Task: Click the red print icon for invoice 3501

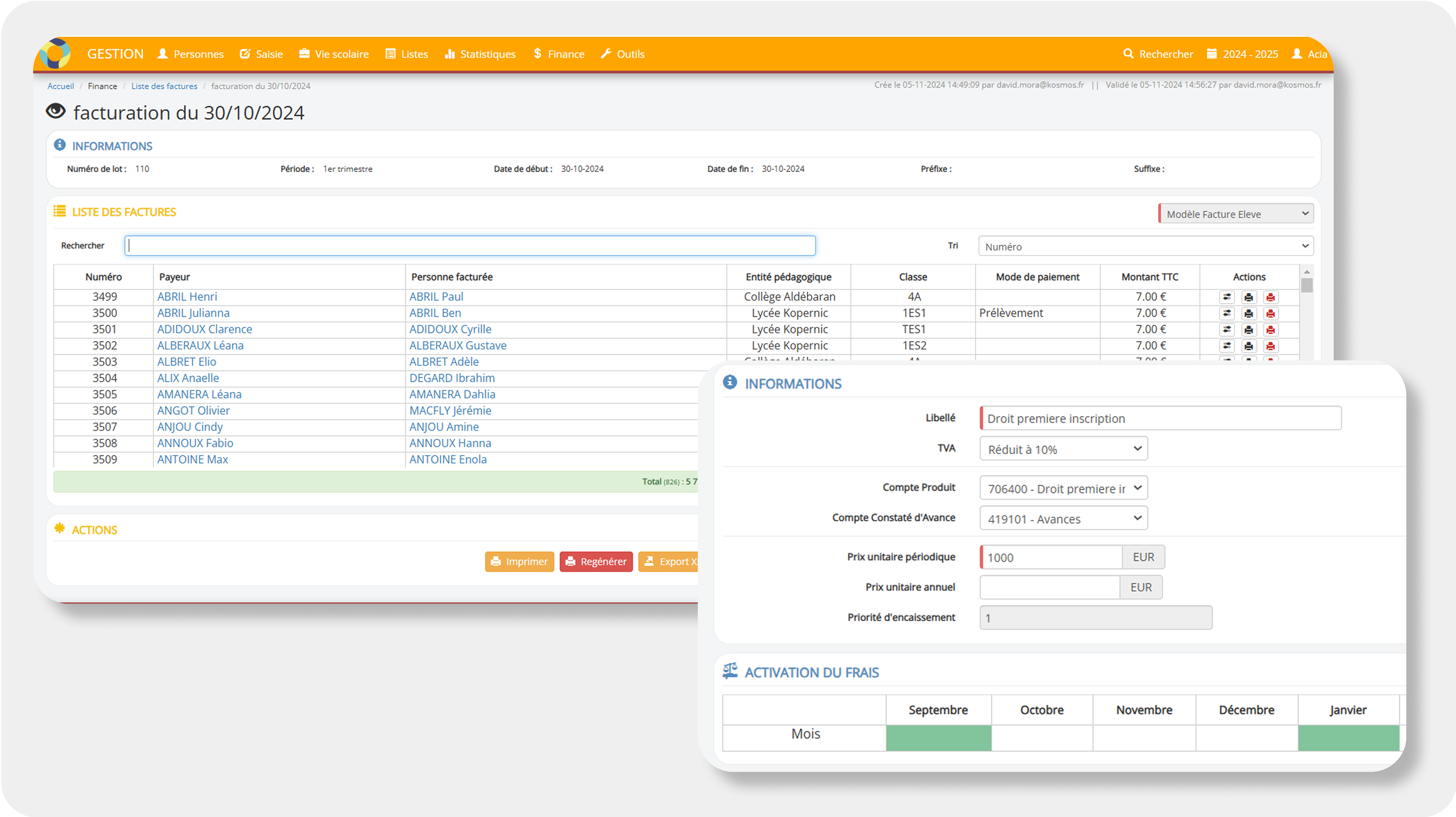Action: [x=1271, y=330]
